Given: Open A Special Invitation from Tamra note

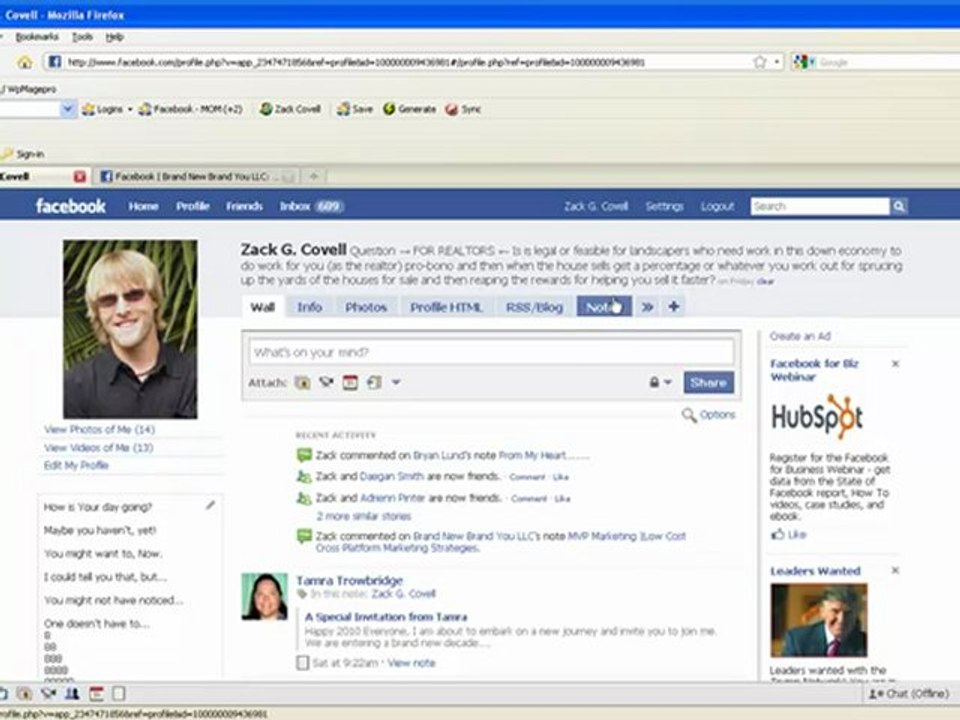Looking at the screenshot, I should pyautogui.click(x=386, y=617).
